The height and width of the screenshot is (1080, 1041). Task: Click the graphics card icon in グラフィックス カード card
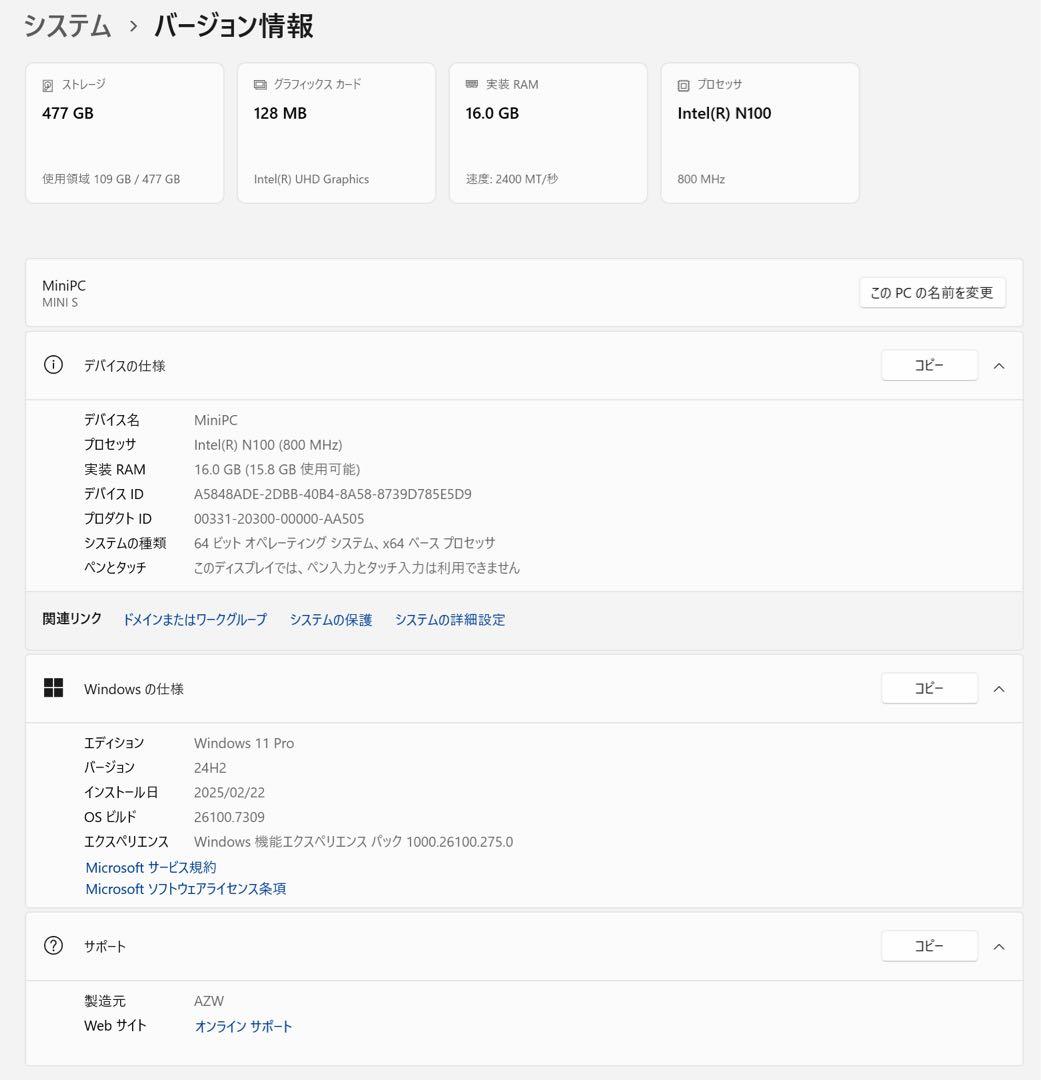pos(260,86)
